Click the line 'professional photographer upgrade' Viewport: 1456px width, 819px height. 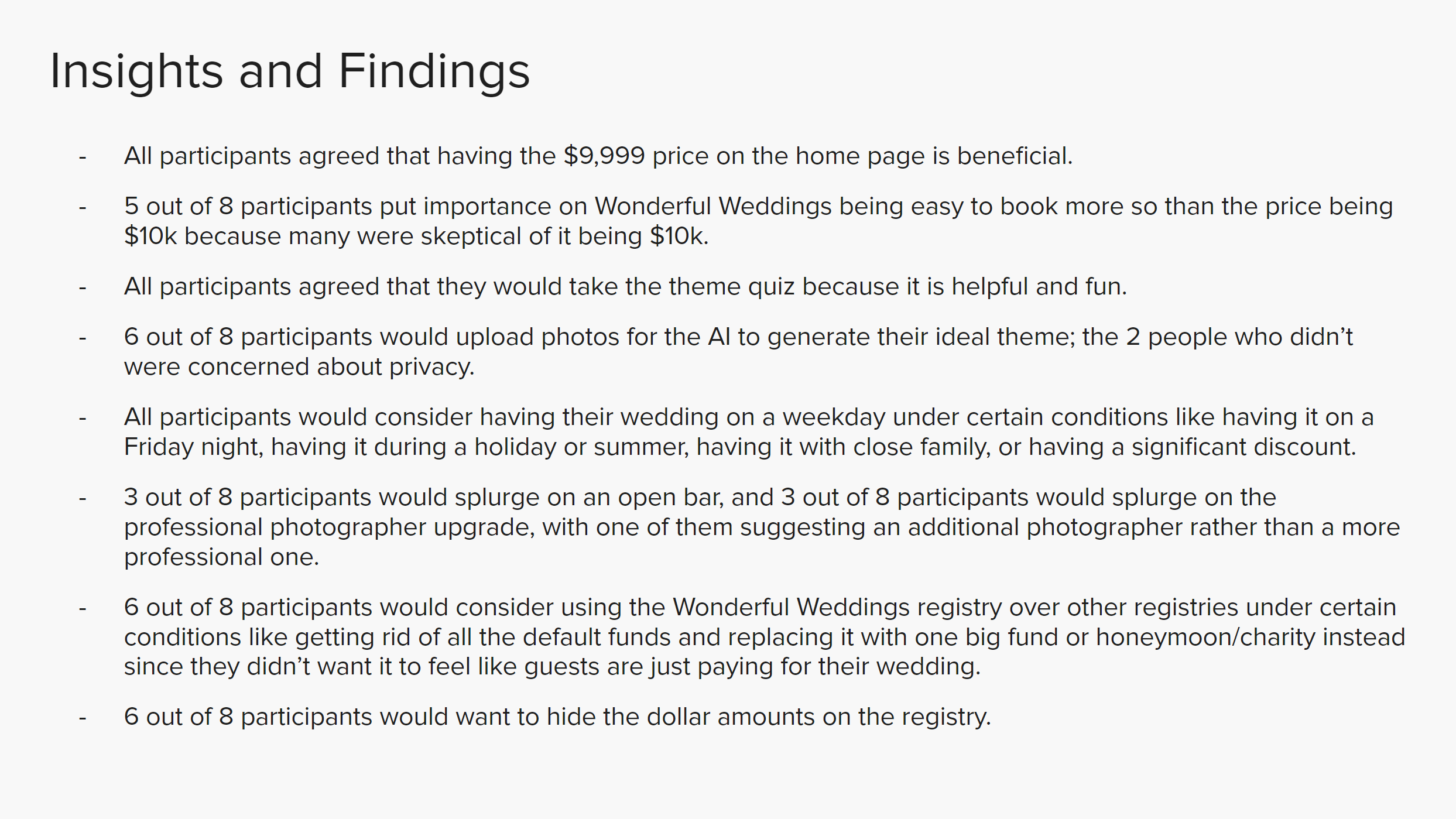click(762, 527)
